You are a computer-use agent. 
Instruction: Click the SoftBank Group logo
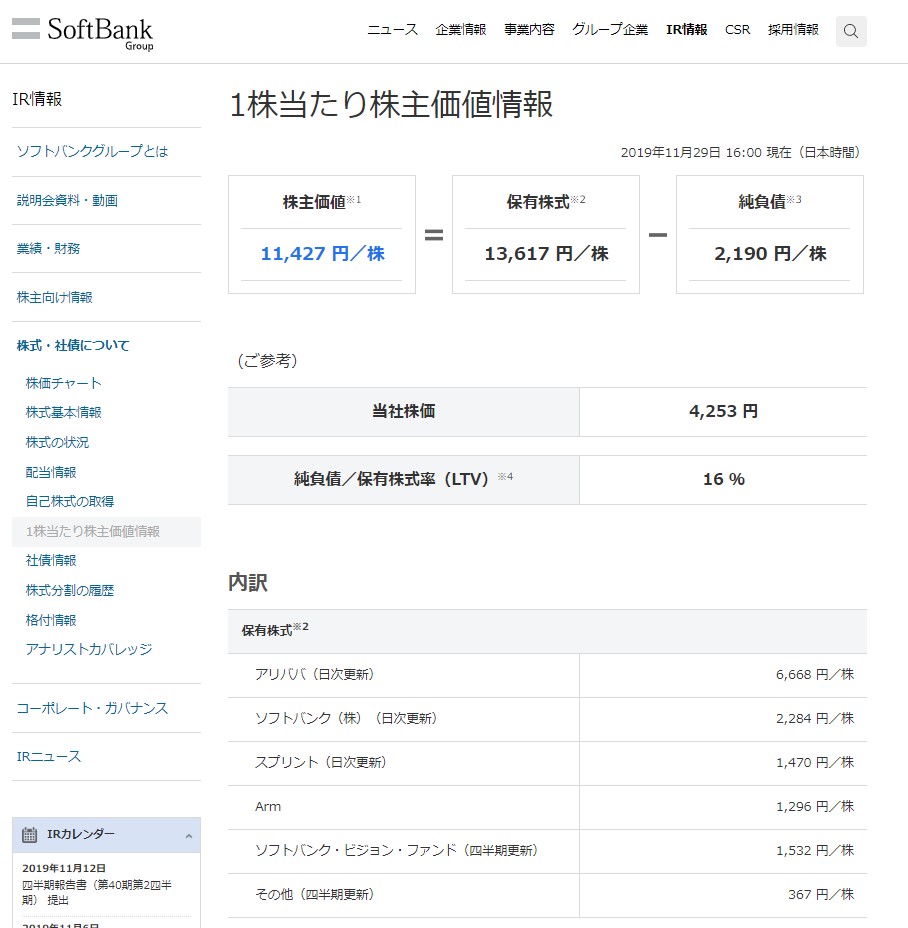(83, 32)
